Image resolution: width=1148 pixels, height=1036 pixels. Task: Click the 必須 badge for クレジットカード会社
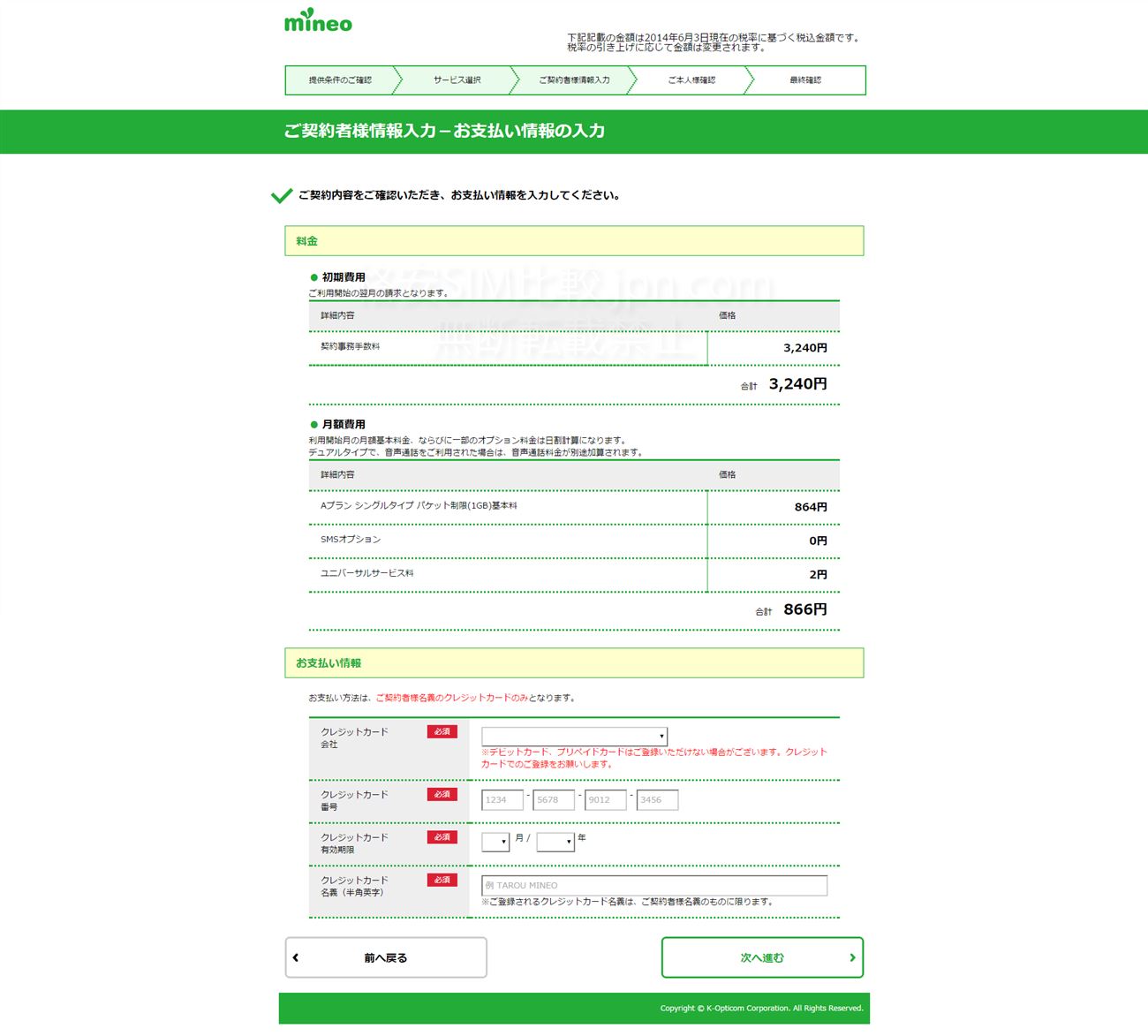click(x=442, y=731)
